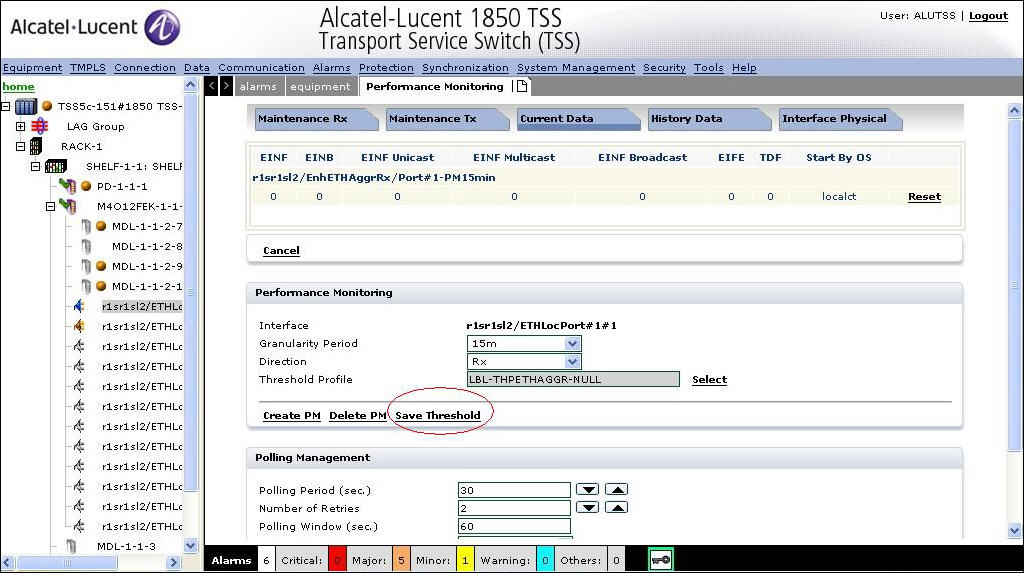Viewport: 1024px width, 573px height.
Task: Open the Granularity Period dropdown
Action: click(x=572, y=344)
